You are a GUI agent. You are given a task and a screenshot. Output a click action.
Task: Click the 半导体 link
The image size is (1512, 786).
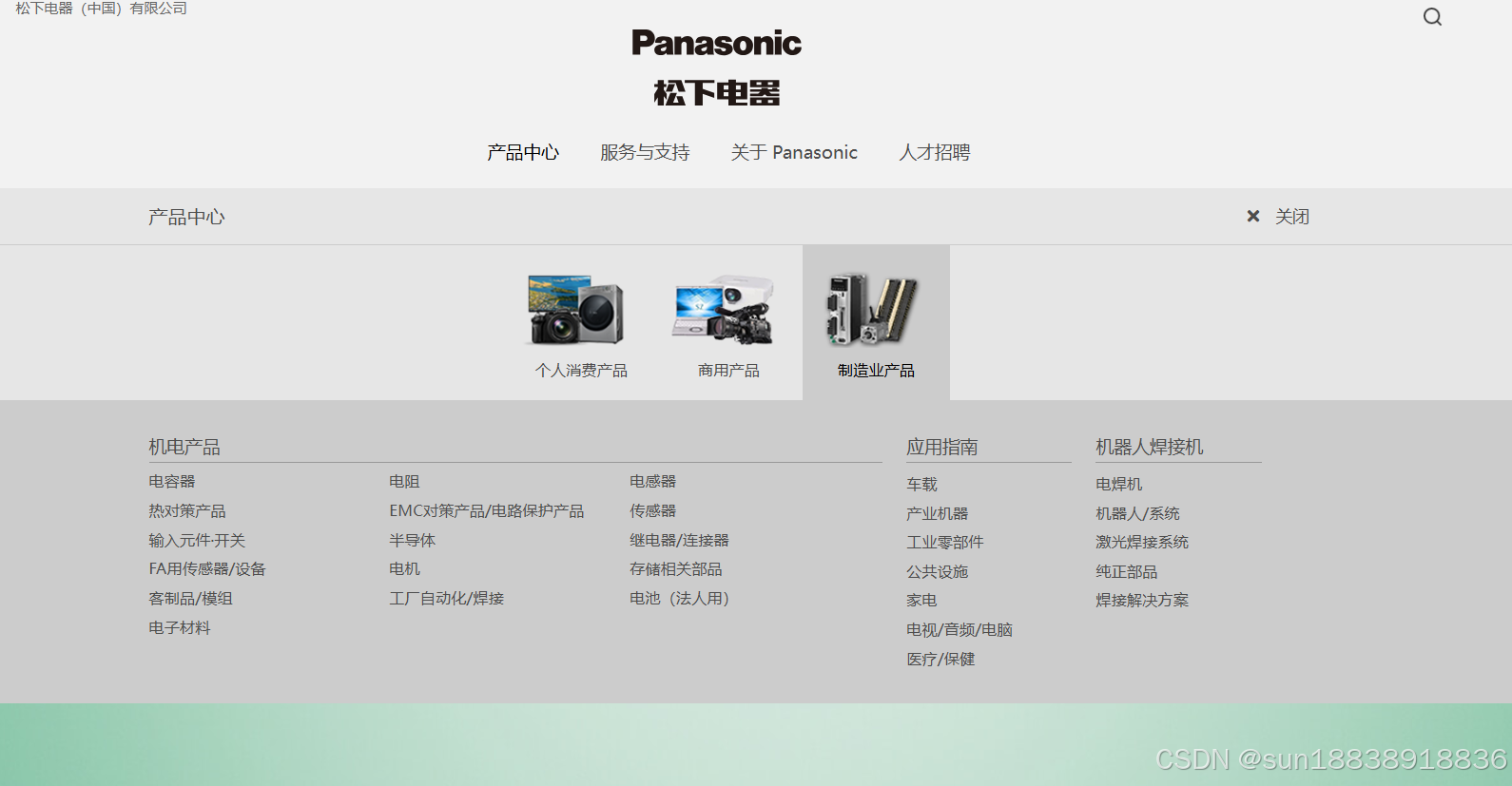(412, 541)
